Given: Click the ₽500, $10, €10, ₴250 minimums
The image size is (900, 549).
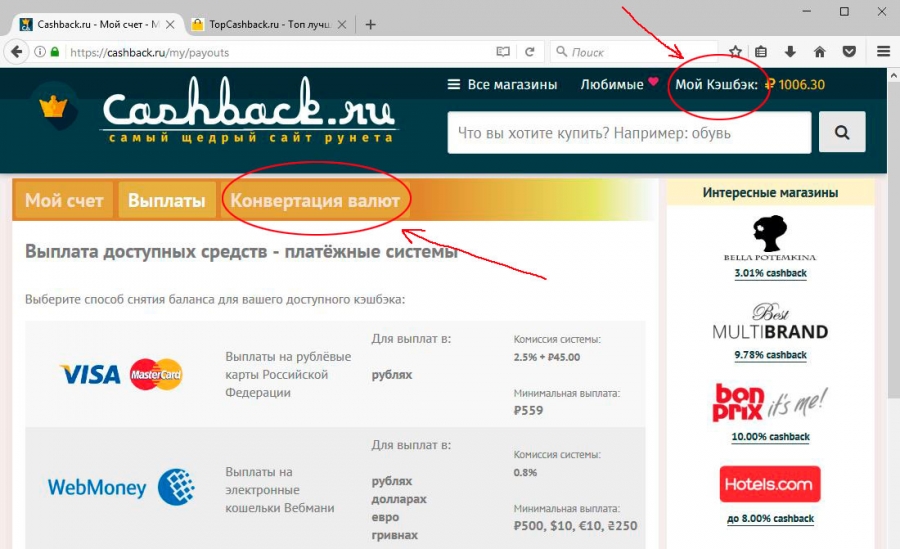Looking at the screenshot, I should pyautogui.click(x=575, y=525).
